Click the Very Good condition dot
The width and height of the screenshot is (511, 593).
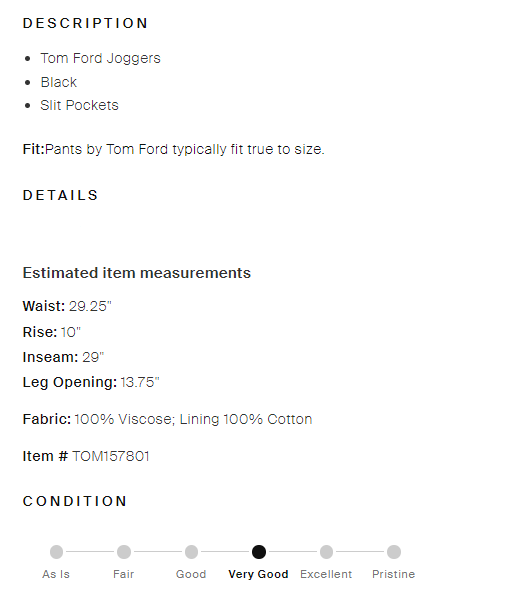point(259,552)
